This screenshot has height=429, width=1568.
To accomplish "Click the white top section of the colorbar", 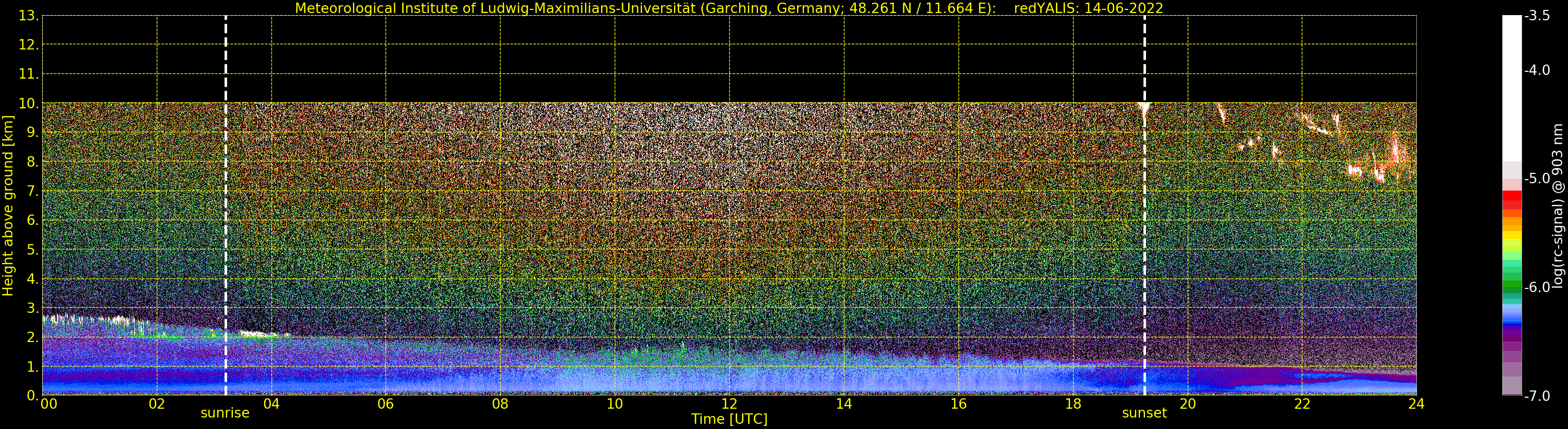I will [x=1512, y=88].
